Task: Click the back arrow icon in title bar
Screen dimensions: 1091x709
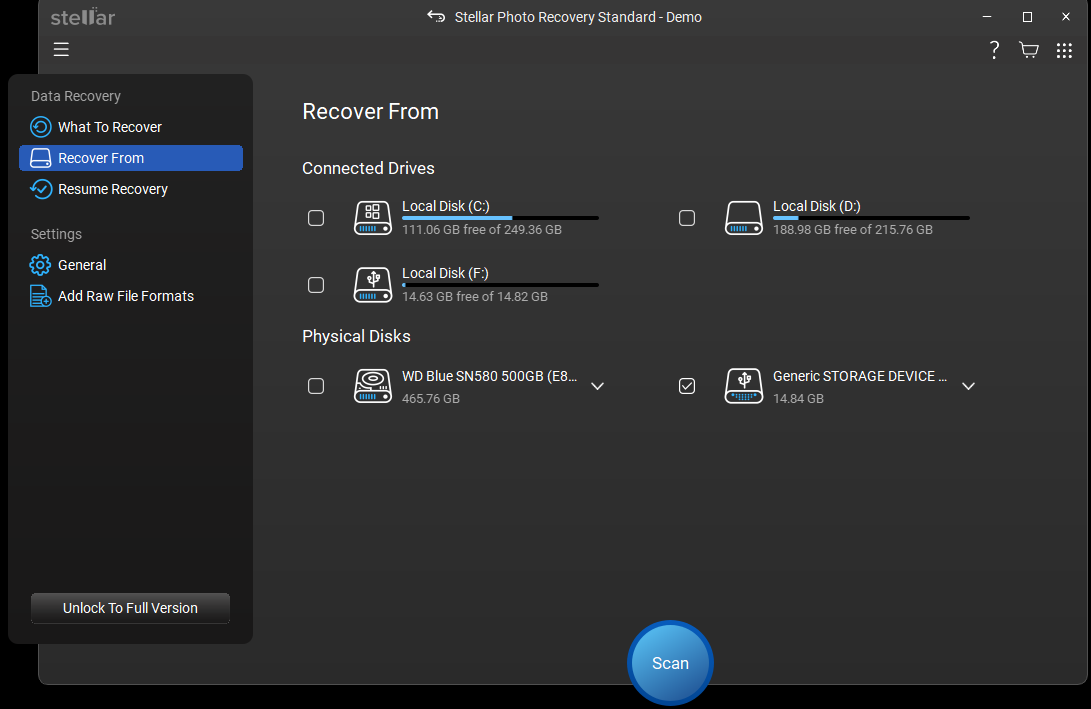Action: tap(436, 17)
